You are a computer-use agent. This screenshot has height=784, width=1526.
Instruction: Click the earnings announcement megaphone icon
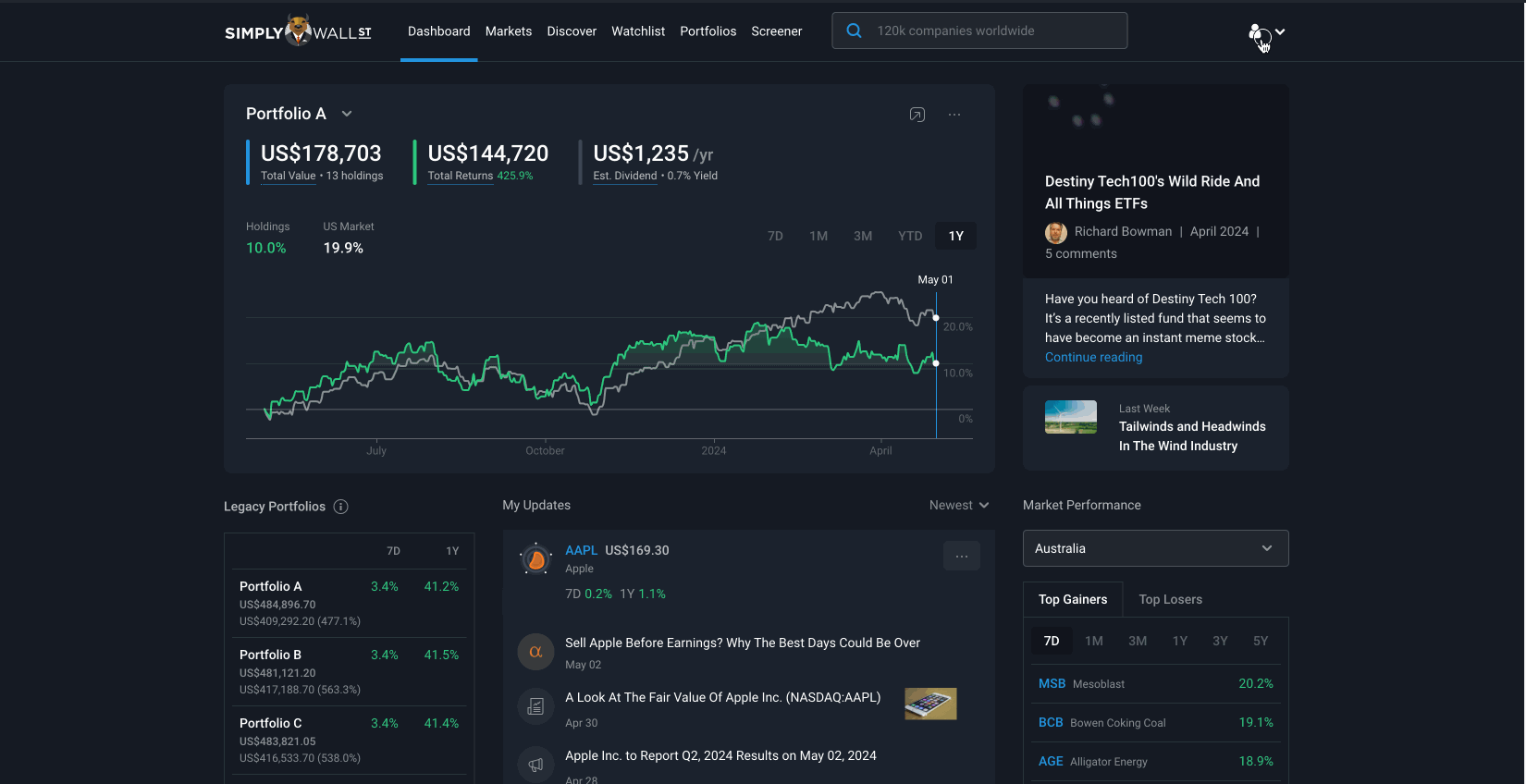[x=535, y=765]
